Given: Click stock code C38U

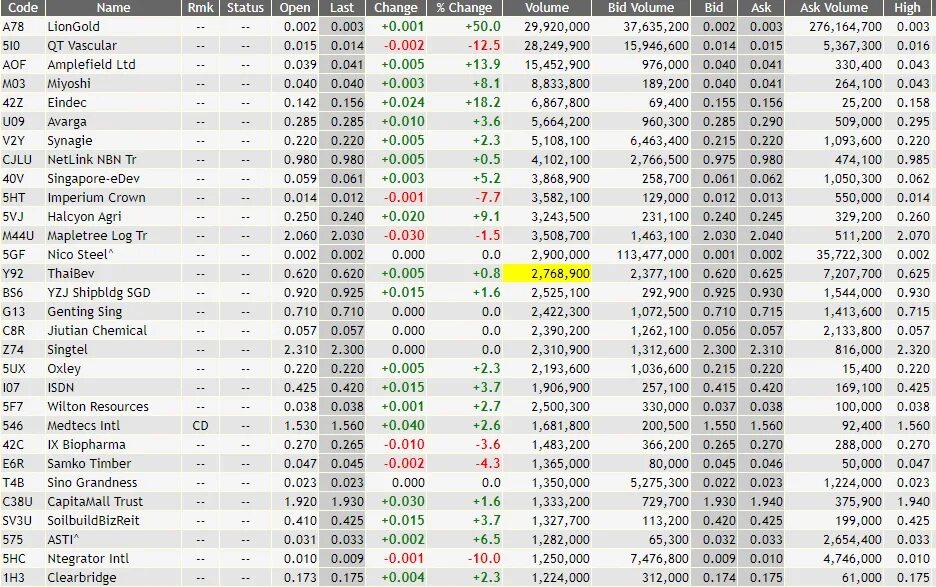Looking at the screenshot, I should pos(17,502).
